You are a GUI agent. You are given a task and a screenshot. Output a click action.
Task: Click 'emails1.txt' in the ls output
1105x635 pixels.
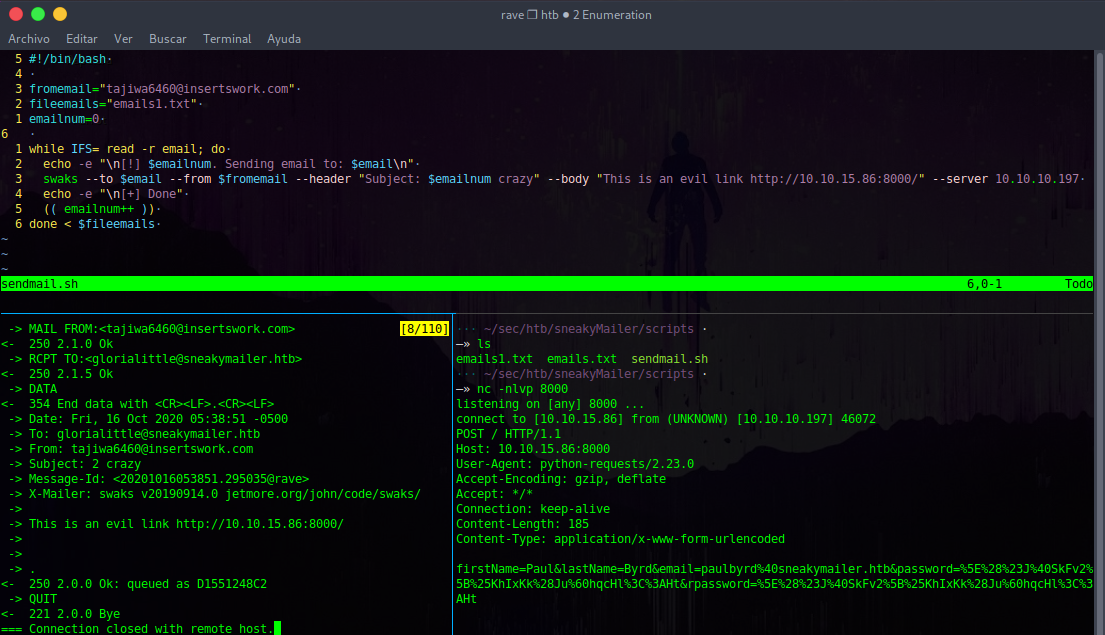point(494,359)
